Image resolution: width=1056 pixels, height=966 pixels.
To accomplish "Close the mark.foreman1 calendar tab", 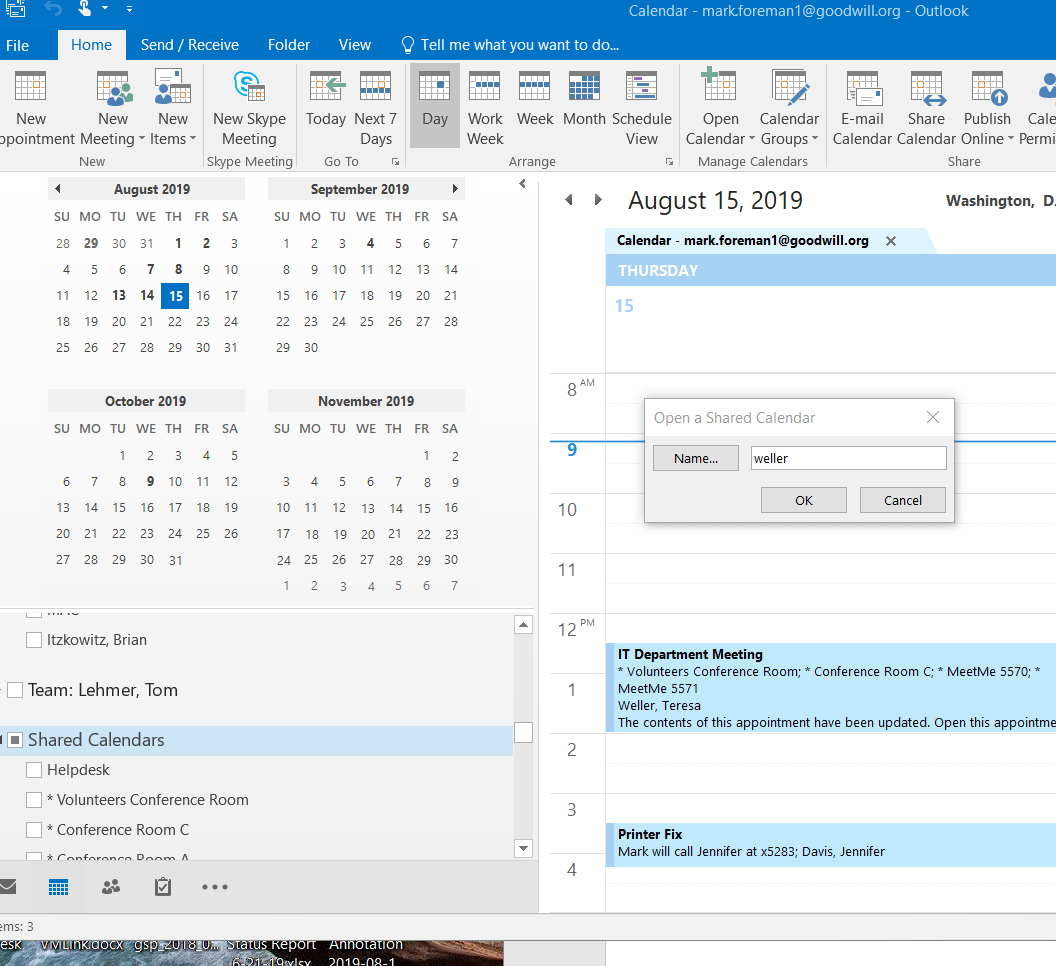I will (890, 241).
